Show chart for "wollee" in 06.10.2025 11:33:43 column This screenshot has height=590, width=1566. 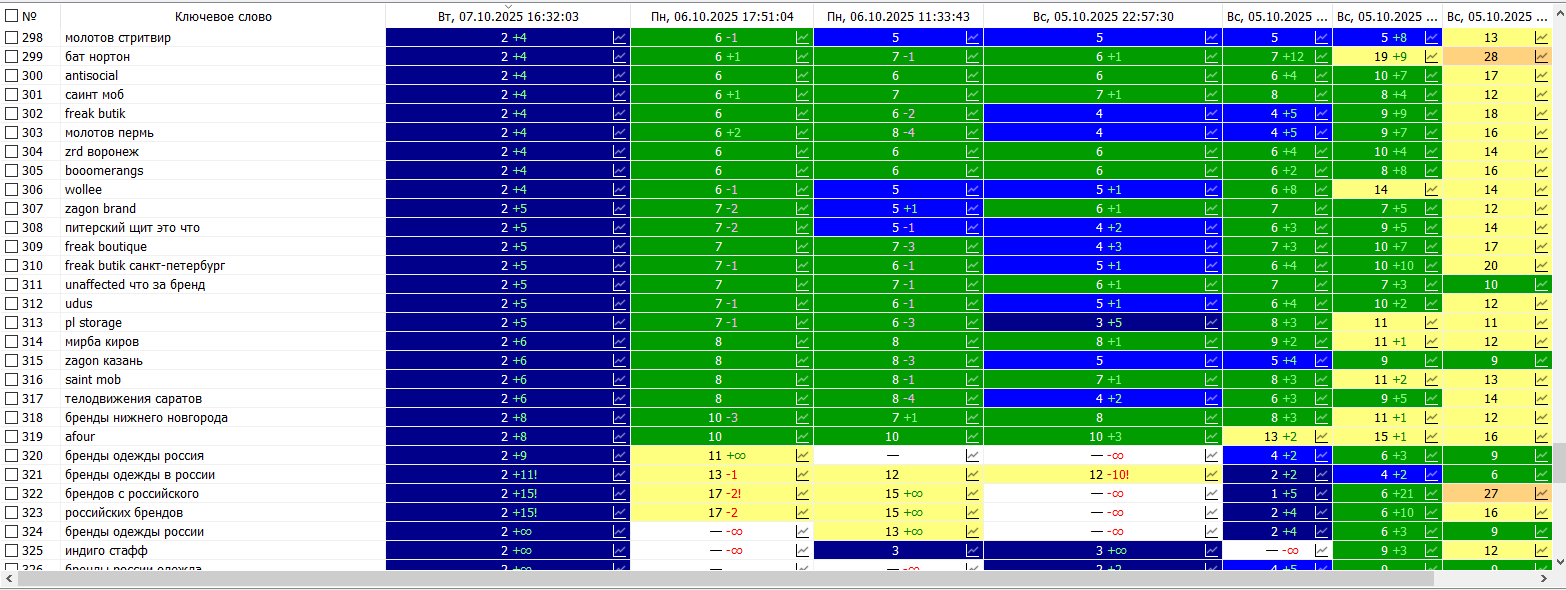972,190
